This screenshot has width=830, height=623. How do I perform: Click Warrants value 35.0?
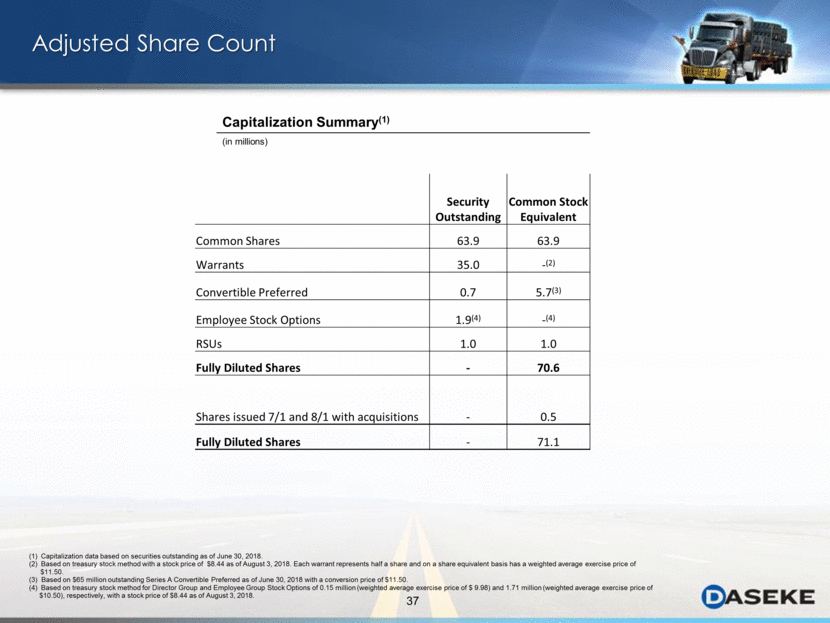pos(468,265)
